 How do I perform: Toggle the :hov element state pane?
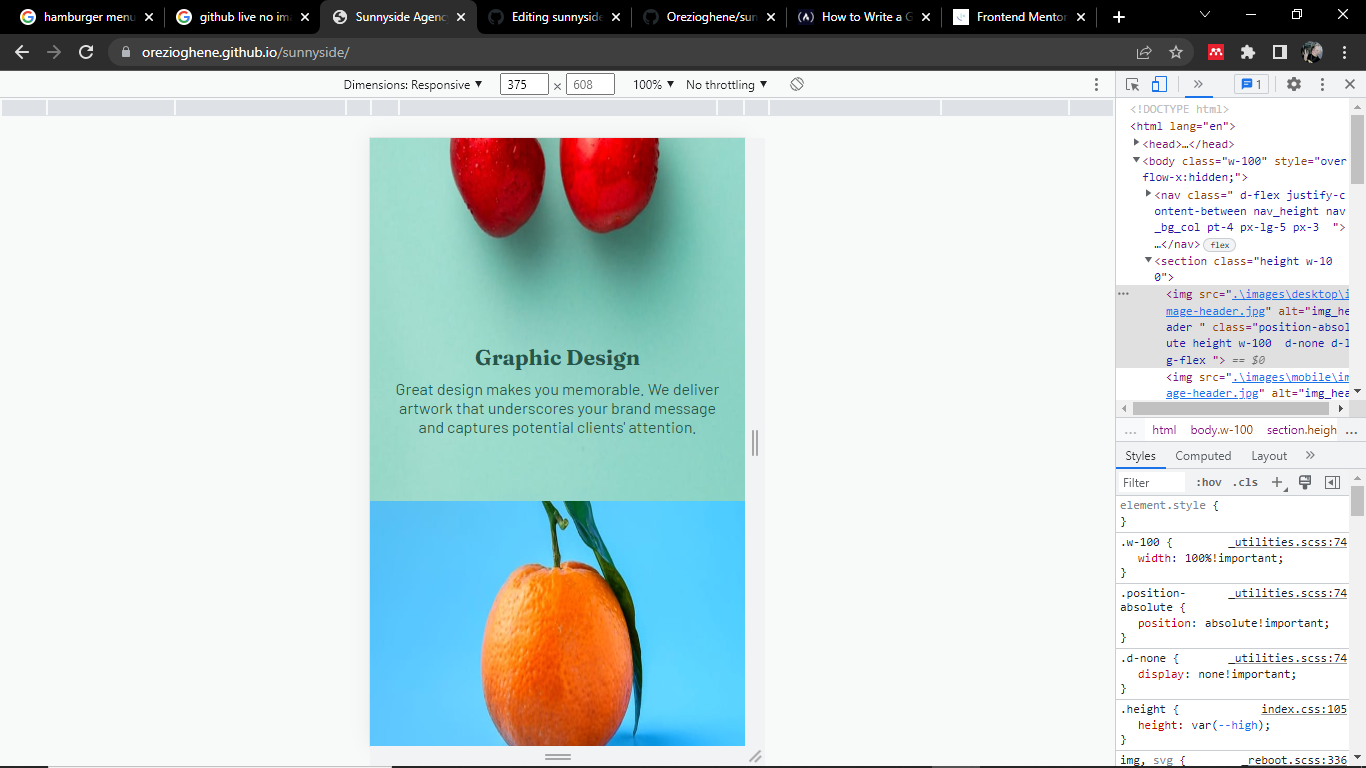click(1208, 481)
